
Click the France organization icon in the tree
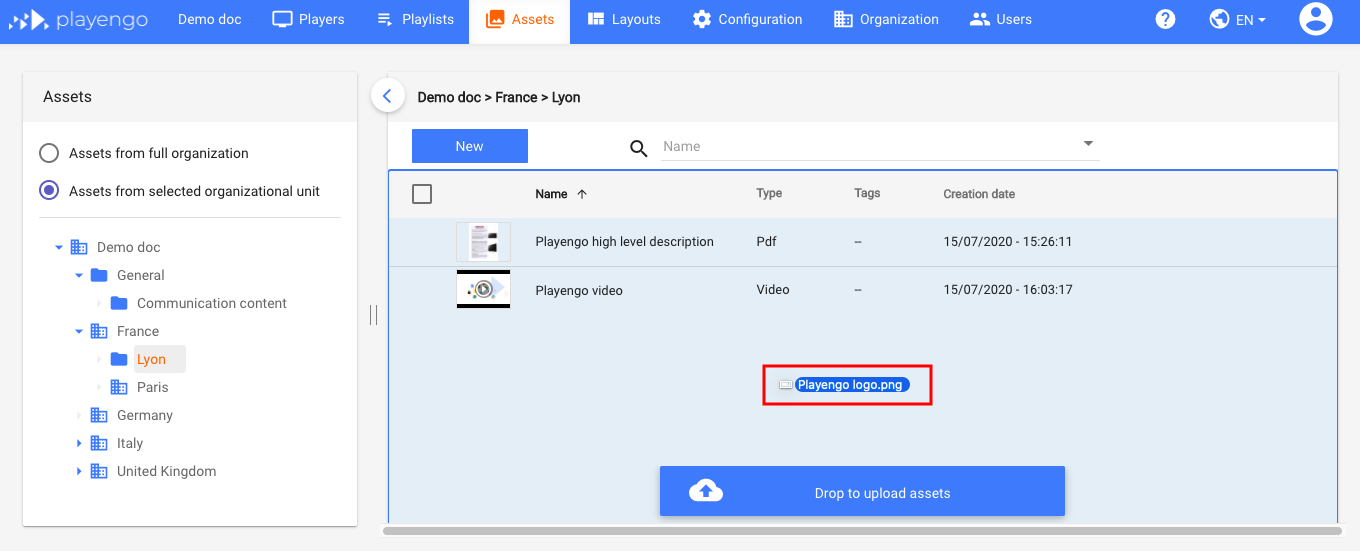tap(99, 331)
